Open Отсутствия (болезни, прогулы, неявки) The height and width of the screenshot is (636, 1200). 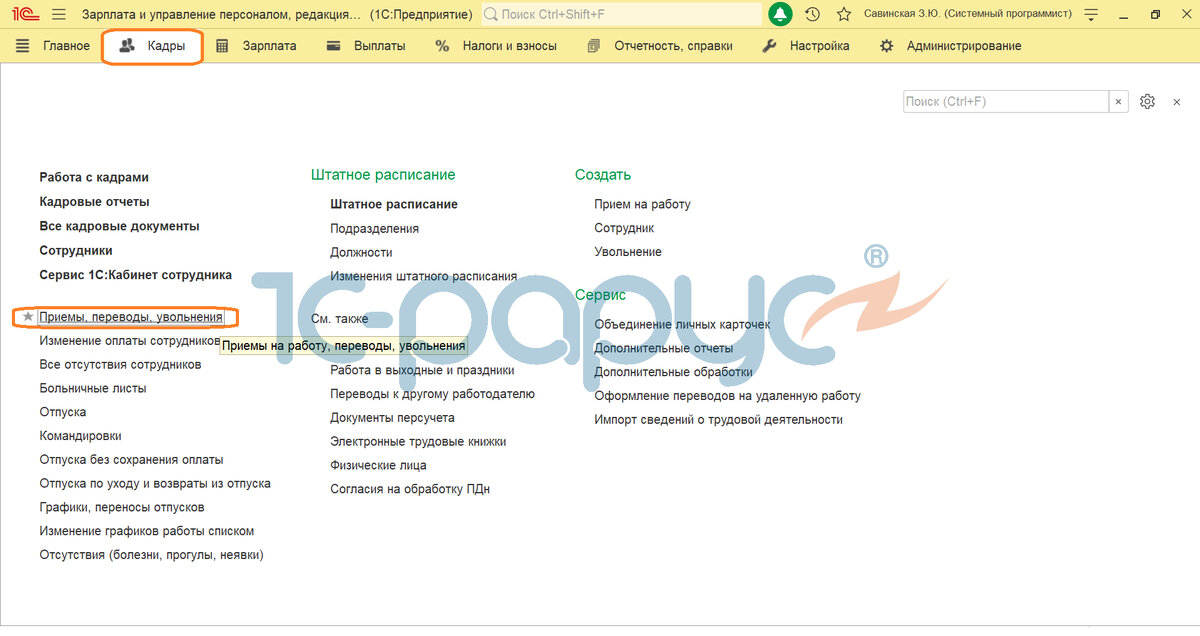click(151, 555)
